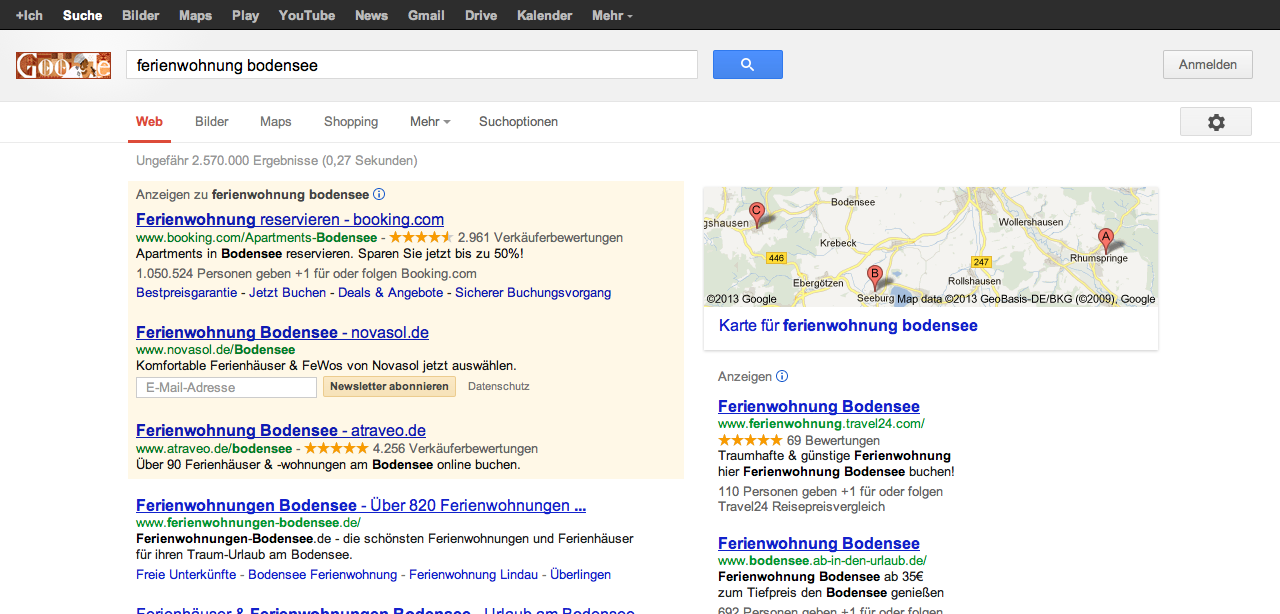
Task: Click map marker B near Seeburg
Action: click(874, 276)
